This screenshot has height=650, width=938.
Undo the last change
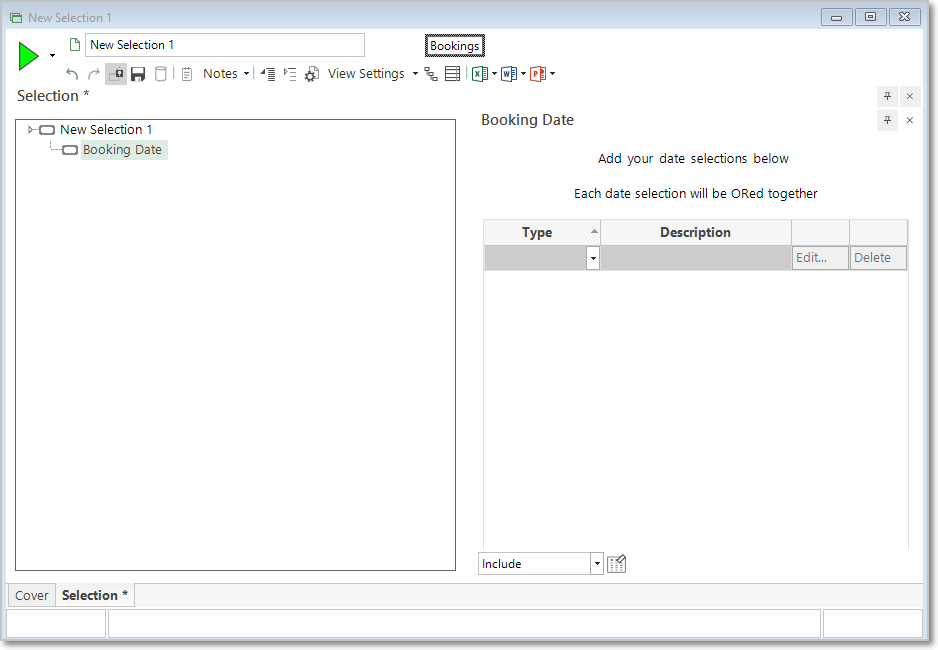(72, 74)
